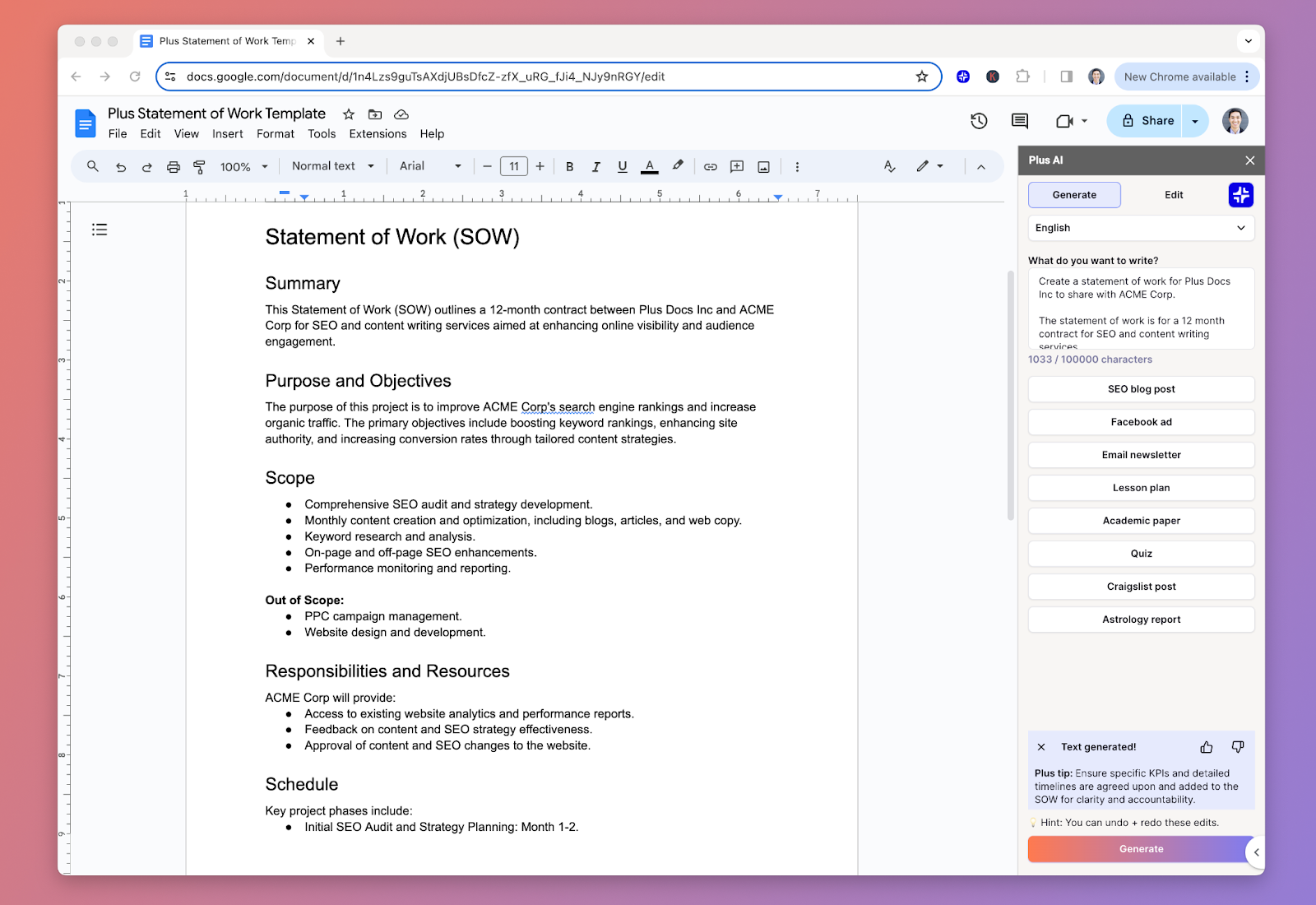Open version history clock icon

click(x=979, y=121)
